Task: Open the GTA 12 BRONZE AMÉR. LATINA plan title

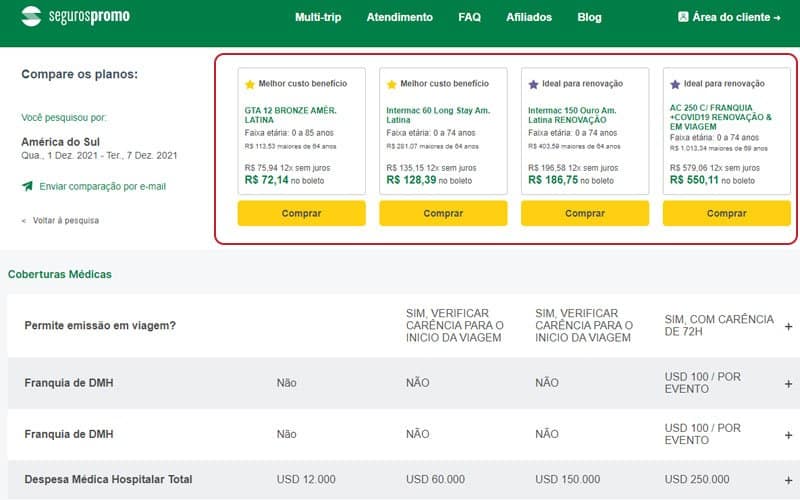Action: click(x=290, y=115)
